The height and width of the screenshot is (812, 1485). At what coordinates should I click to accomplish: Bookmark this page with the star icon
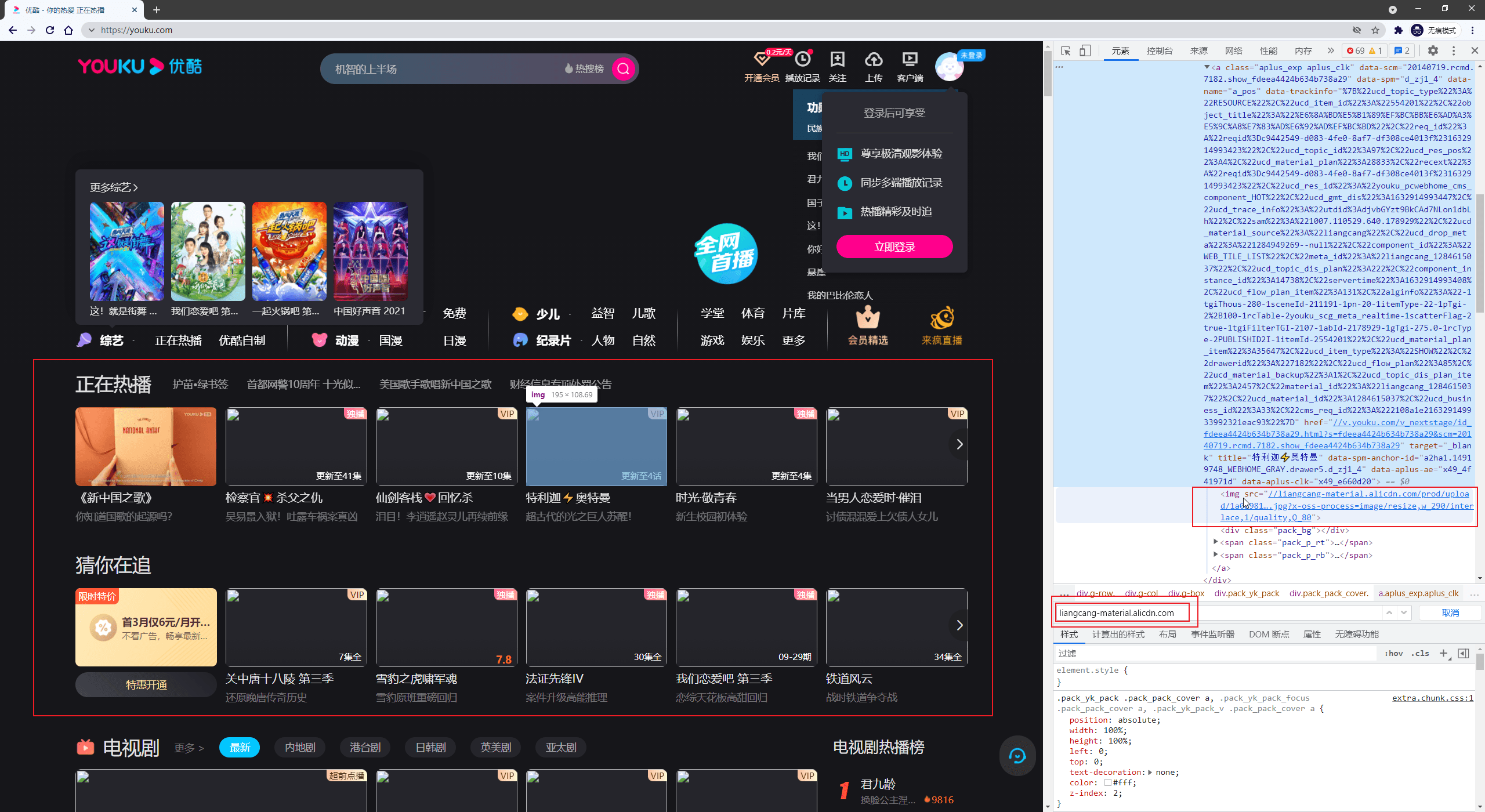click(x=1375, y=30)
